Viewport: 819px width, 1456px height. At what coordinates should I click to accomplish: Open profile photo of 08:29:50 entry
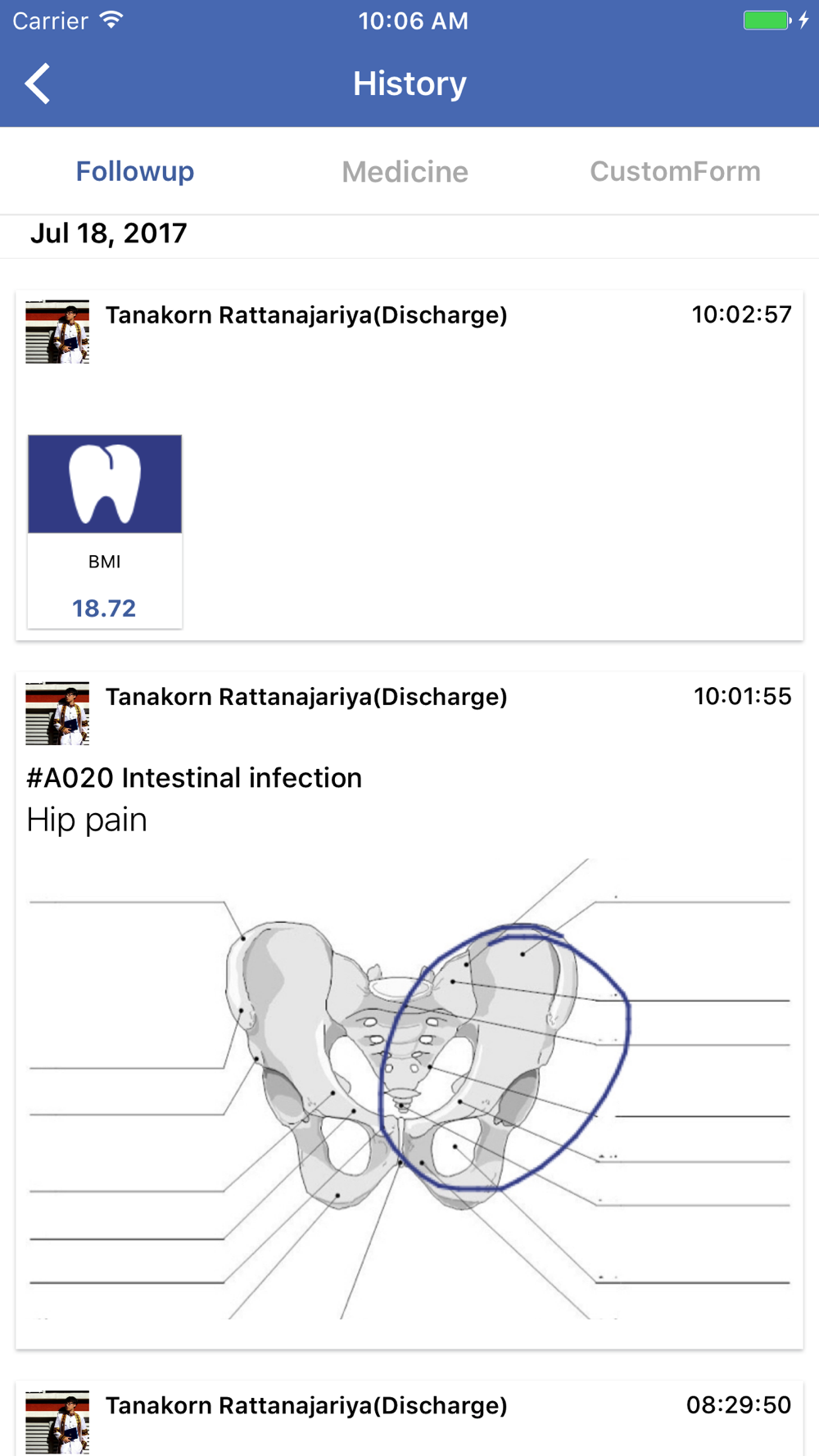57,1422
